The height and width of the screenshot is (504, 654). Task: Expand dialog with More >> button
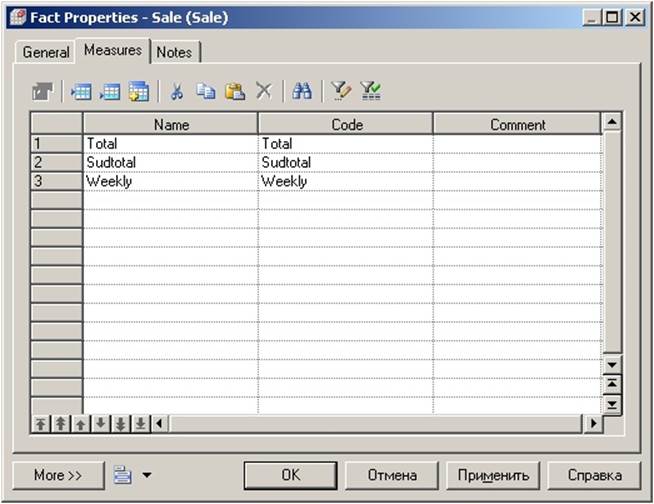coord(58,475)
